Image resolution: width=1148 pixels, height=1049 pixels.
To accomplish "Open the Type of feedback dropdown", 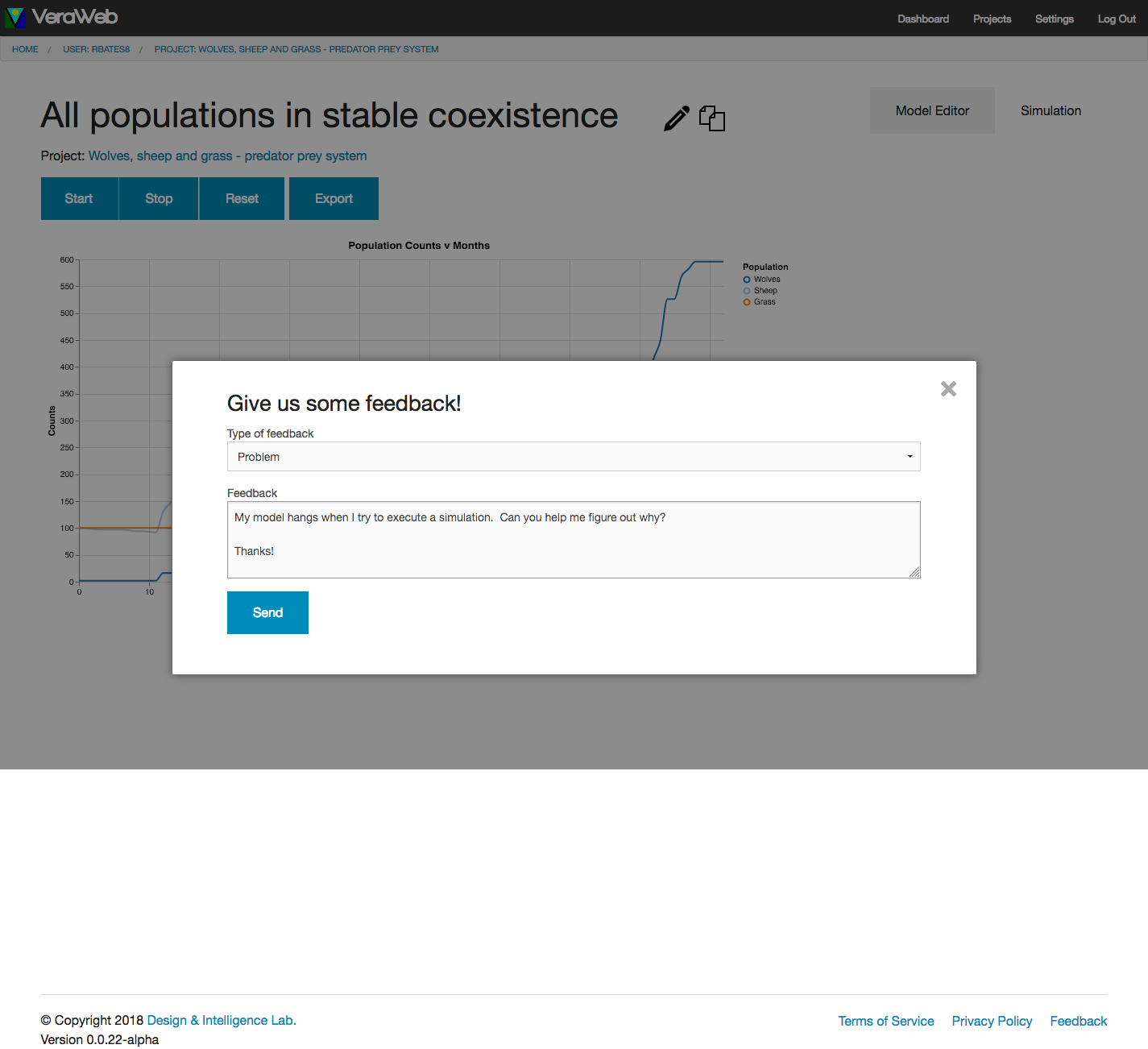I will (573, 457).
